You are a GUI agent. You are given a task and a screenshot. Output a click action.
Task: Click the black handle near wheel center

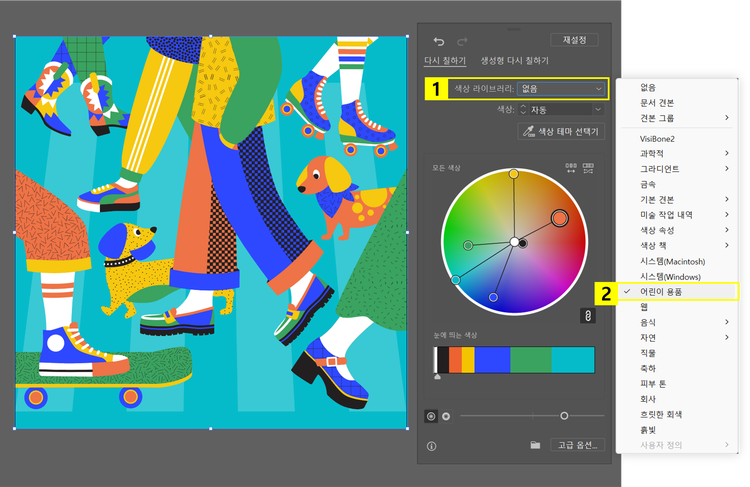523,244
